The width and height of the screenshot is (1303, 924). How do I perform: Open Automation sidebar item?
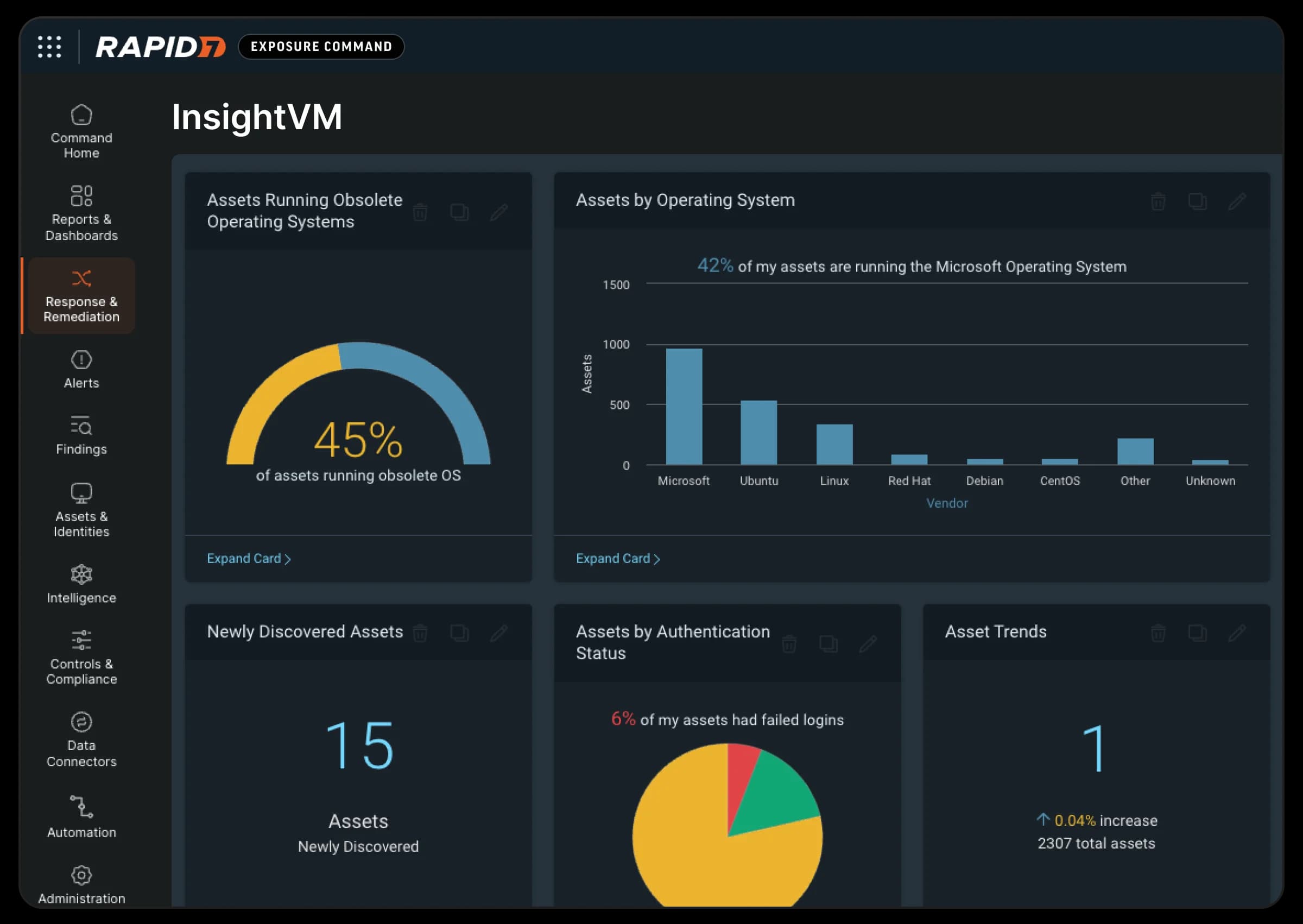point(81,817)
